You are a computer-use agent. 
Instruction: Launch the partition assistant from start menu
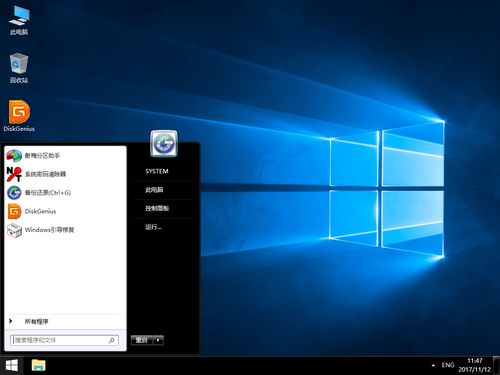[65, 155]
